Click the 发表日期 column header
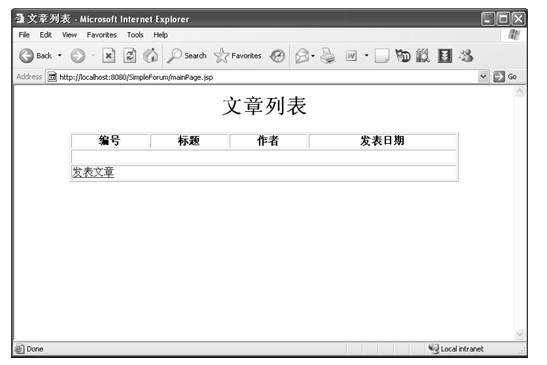 click(x=382, y=141)
